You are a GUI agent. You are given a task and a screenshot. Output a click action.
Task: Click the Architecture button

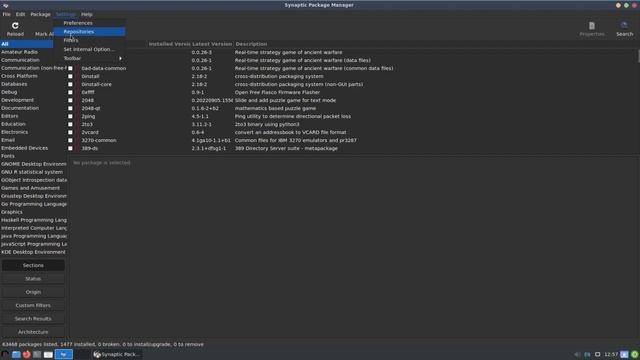pos(33,332)
